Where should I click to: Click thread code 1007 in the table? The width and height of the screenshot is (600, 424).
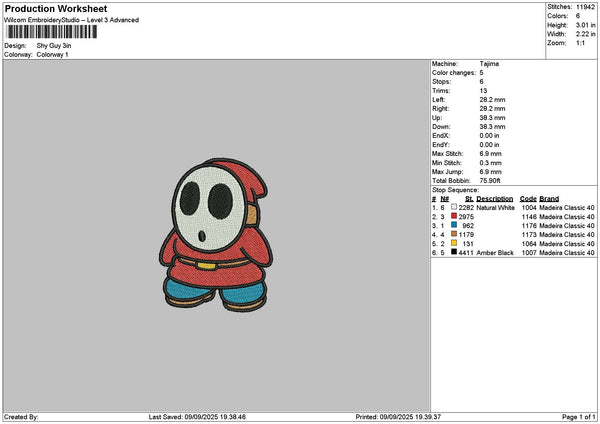(x=529, y=253)
